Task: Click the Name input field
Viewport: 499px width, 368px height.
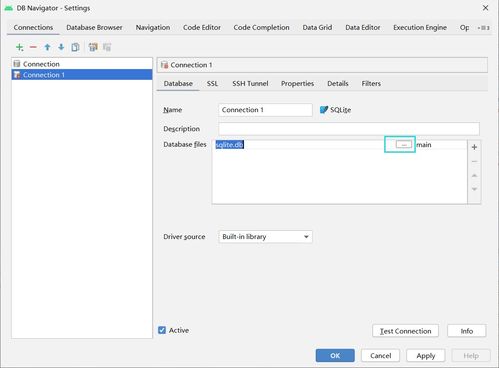Action: (x=265, y=110)
